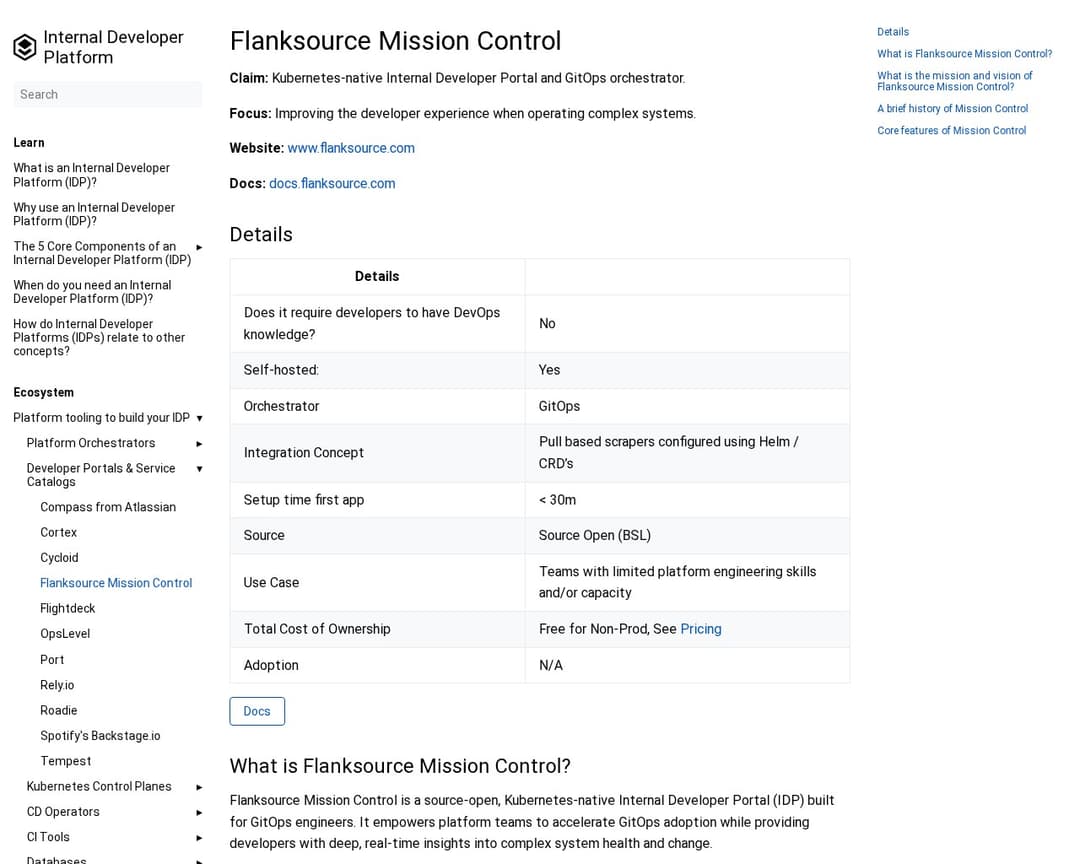Jump to A brief history of Mission Control
Viewport: 1080px width, 864px height.
[x=952, y=109]
